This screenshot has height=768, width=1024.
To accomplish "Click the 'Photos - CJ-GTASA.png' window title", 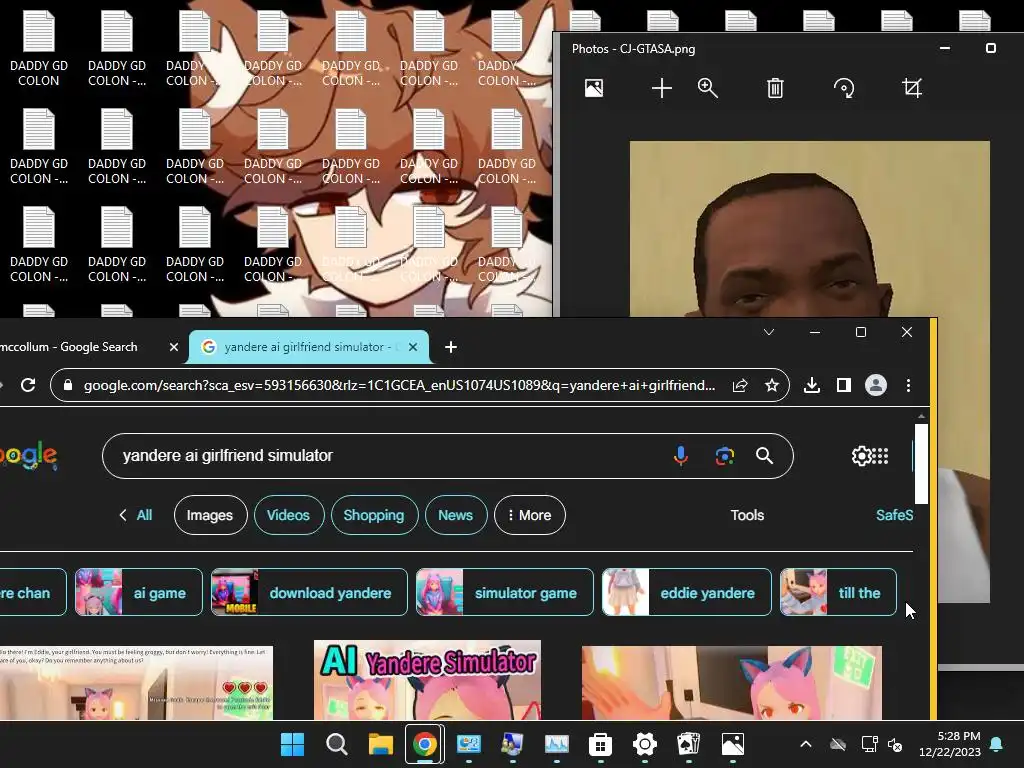I will (633, 49).
